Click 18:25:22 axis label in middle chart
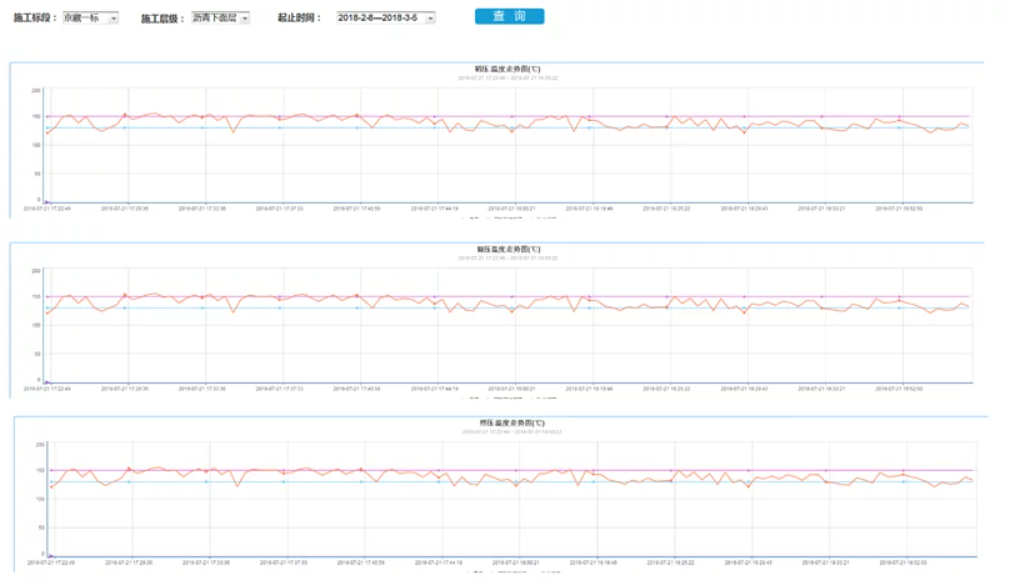Viewport: 1022px width, 584px height. coord(667,388)
